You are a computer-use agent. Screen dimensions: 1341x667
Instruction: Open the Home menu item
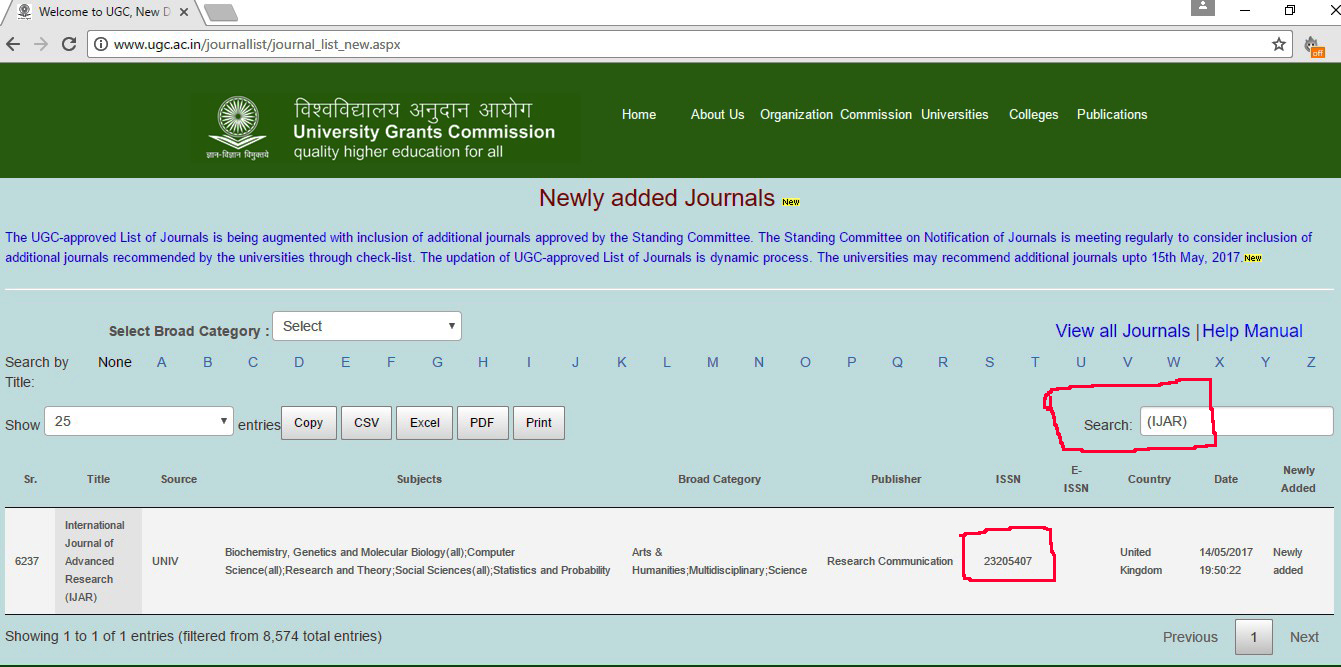(639, 114)
